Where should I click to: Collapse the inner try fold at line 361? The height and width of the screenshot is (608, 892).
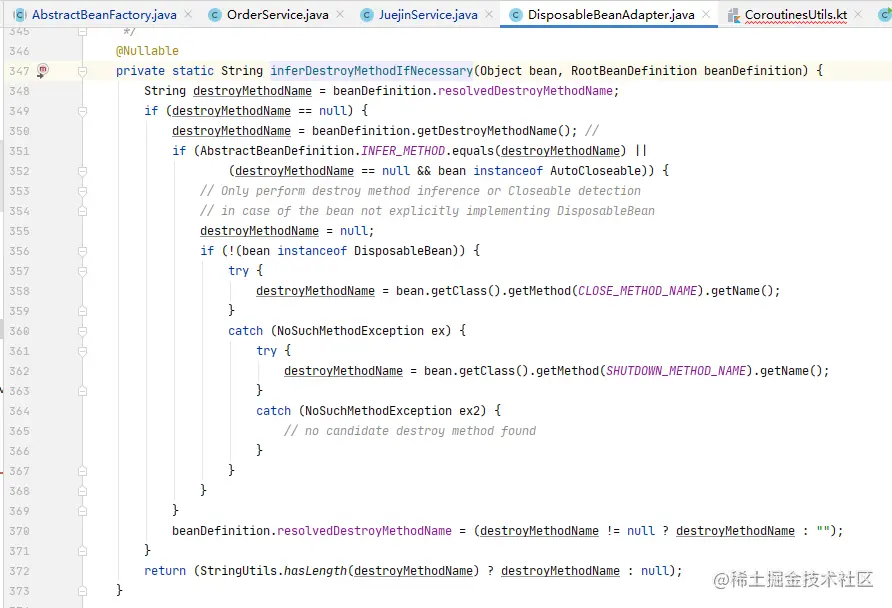pyautogui.click(x=82, y=351)
